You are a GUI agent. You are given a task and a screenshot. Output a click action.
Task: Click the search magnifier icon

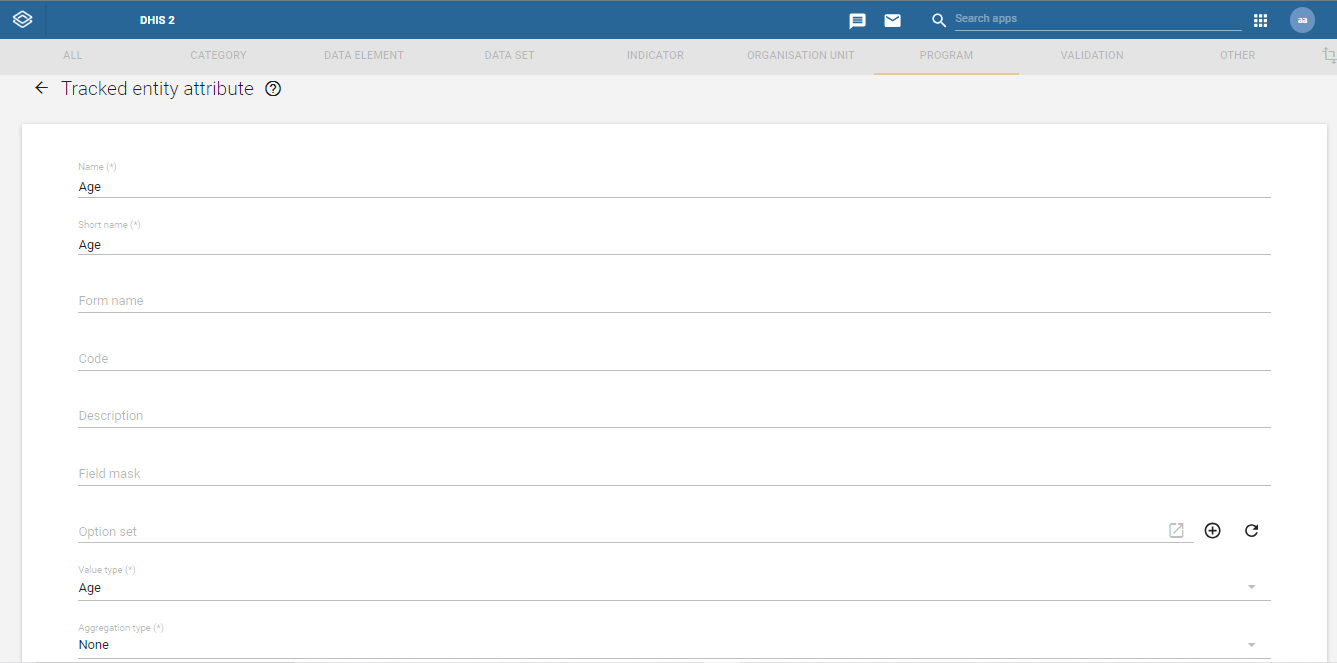(938, 20)
